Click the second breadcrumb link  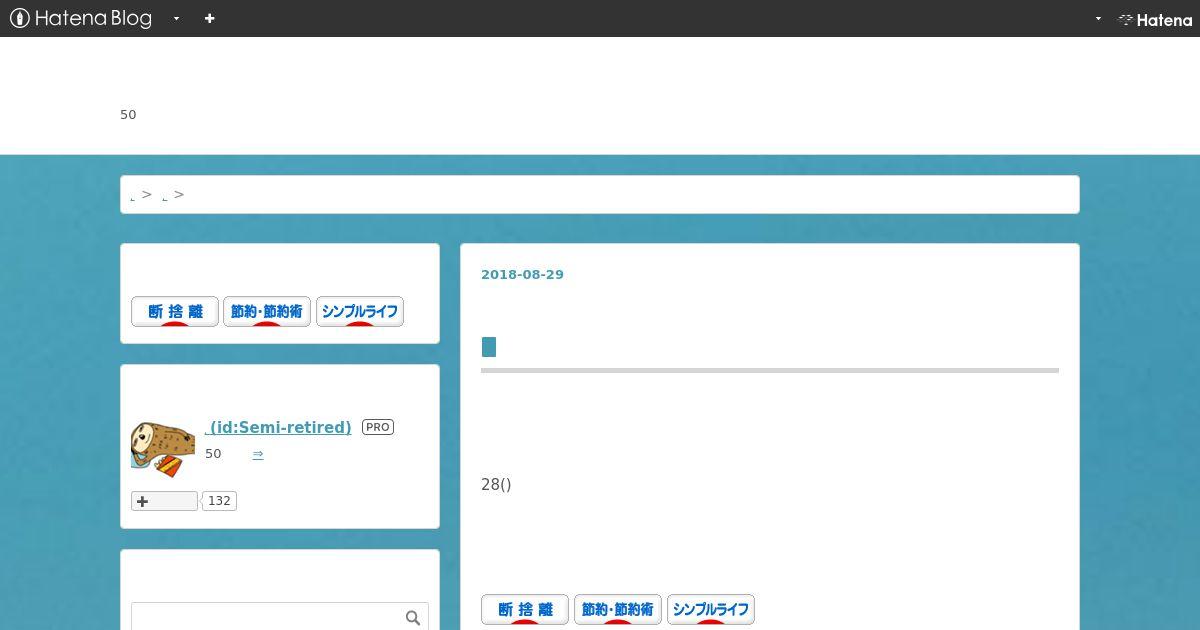[x=165, y=196]
